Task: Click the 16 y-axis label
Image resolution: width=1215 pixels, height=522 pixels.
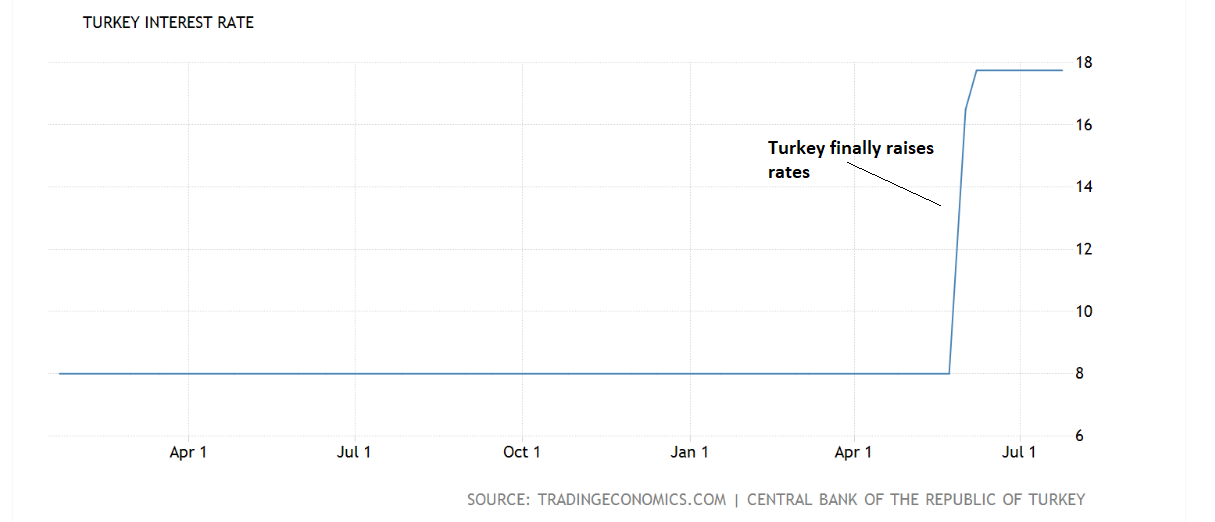Action: pyautogui.click(x=1083, y=125)
